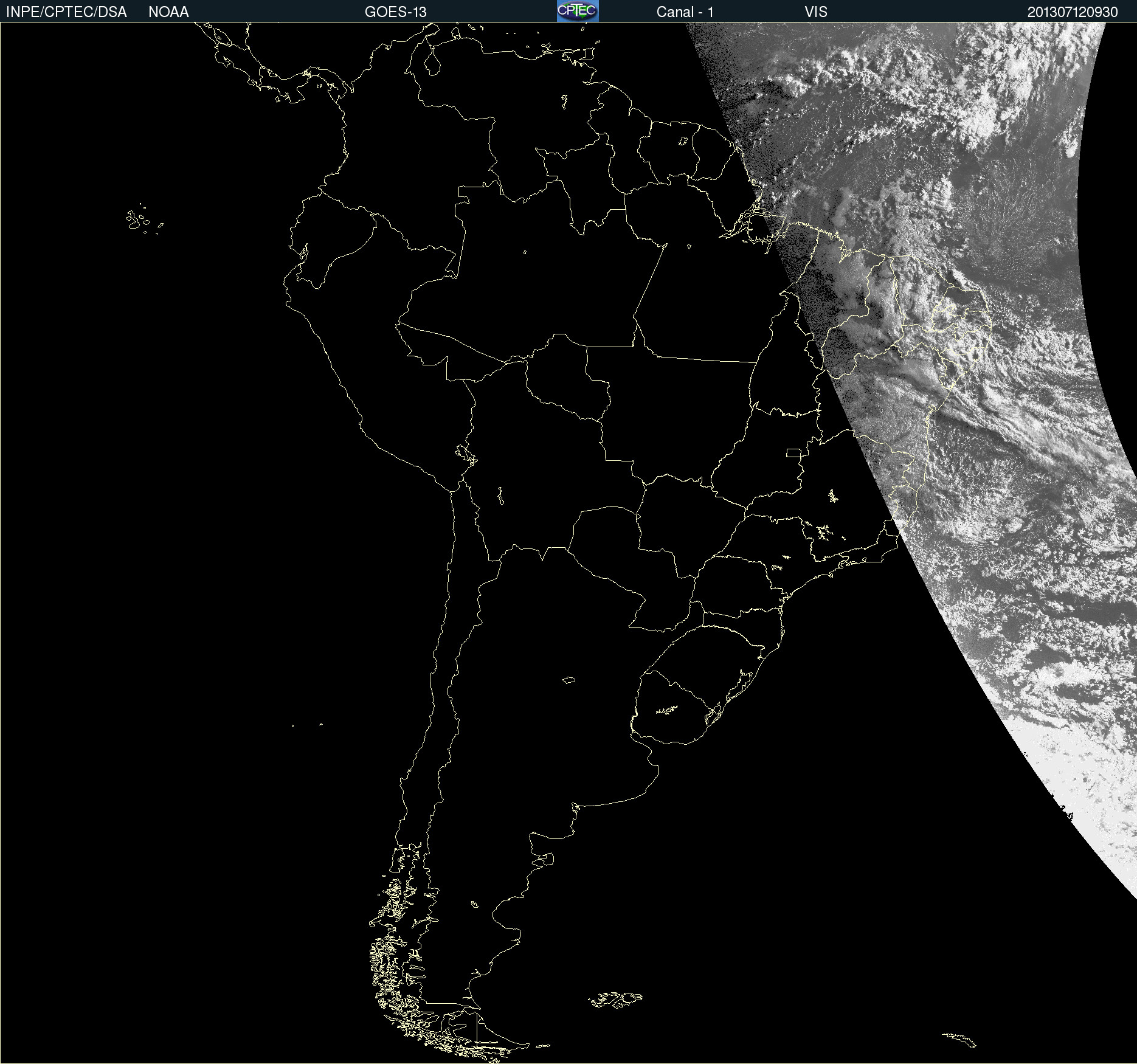The image size is (1137, 1064).
Task: Click the NOAA label in the header
Action: pyautogui.click(x=168, y=12)
